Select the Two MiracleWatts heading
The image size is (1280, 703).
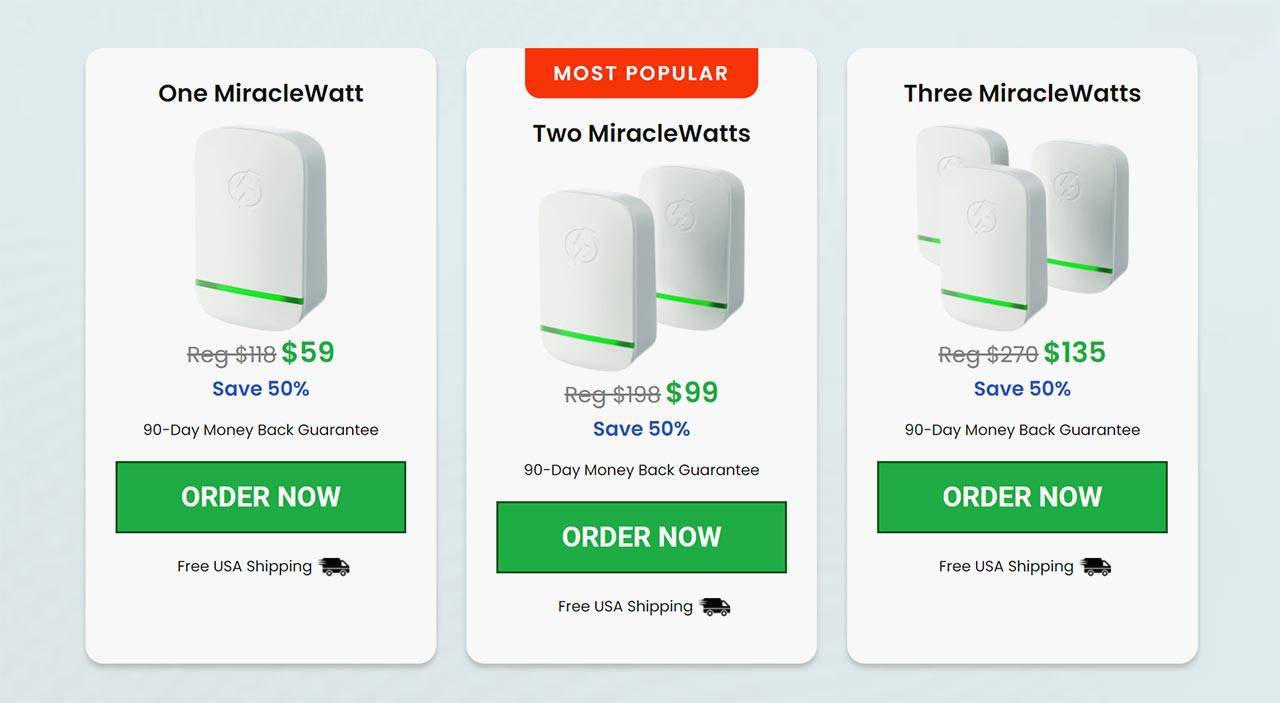pos(641,133)
